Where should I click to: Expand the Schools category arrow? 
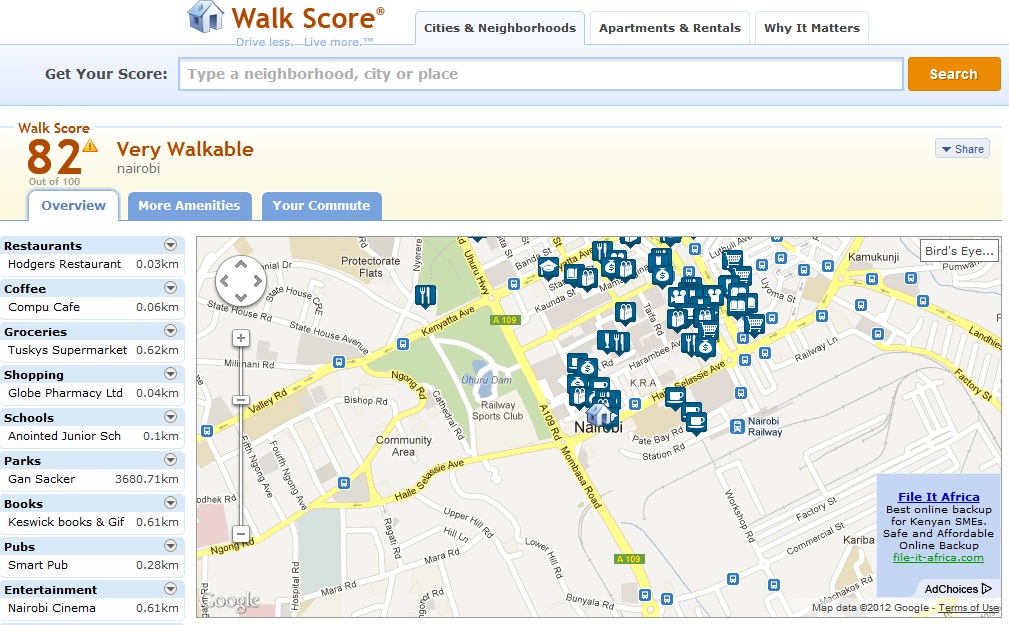(171, 416)
